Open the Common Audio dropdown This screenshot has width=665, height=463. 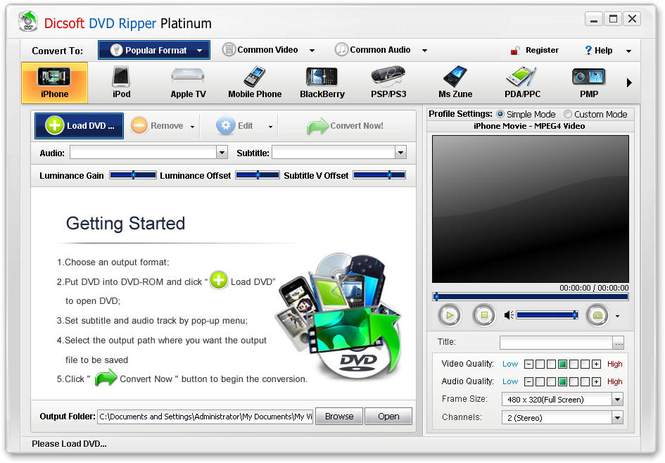tap(381, 50)
